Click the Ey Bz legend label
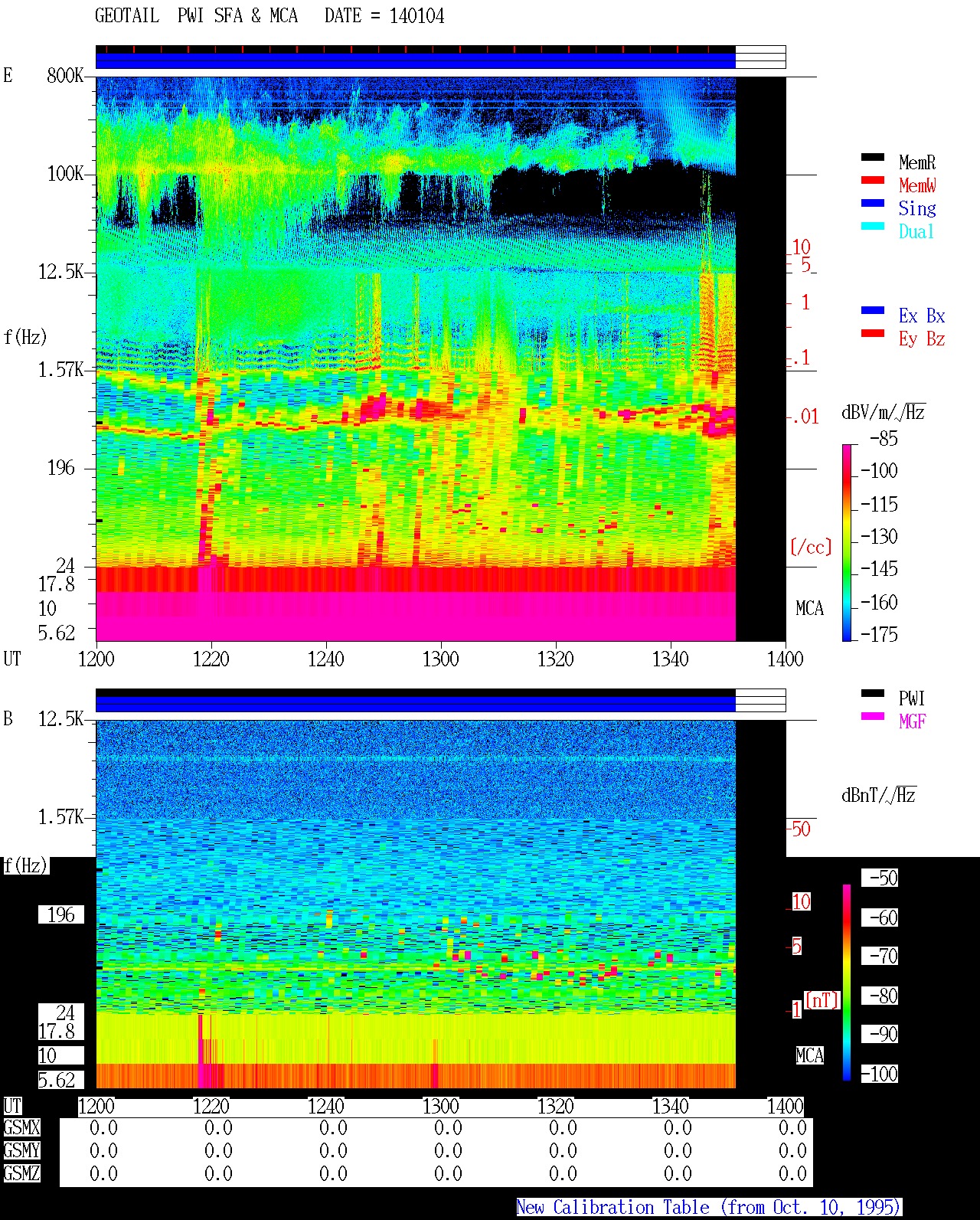Viewport: 980px width, 1220px height. point(922,339)
